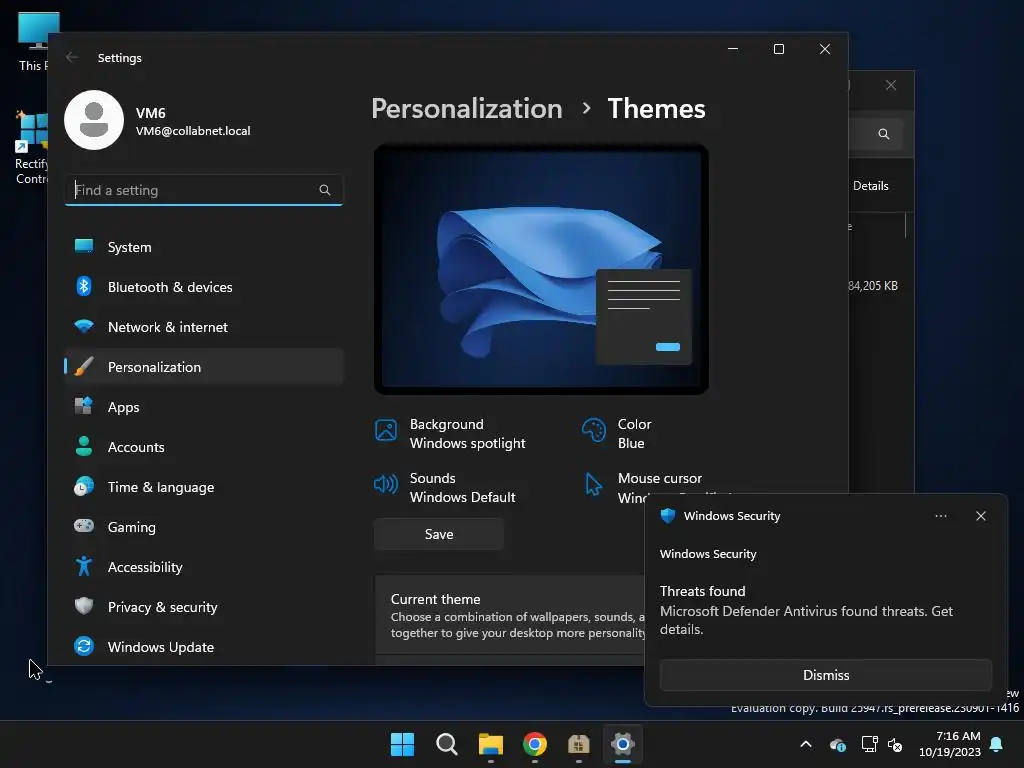Click the muted volume tray icon
1024x768 pixels.
pyautogui.click(x=895, y=744)
